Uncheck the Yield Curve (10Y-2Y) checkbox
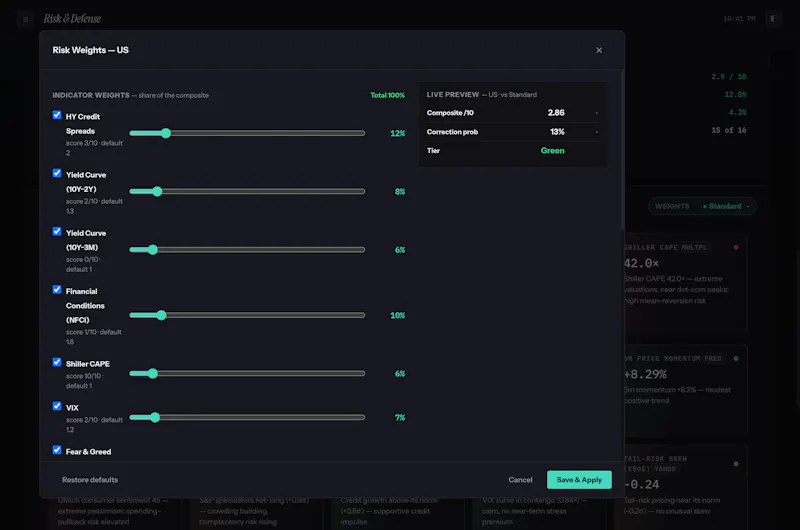800x530 pixels. 57,173
